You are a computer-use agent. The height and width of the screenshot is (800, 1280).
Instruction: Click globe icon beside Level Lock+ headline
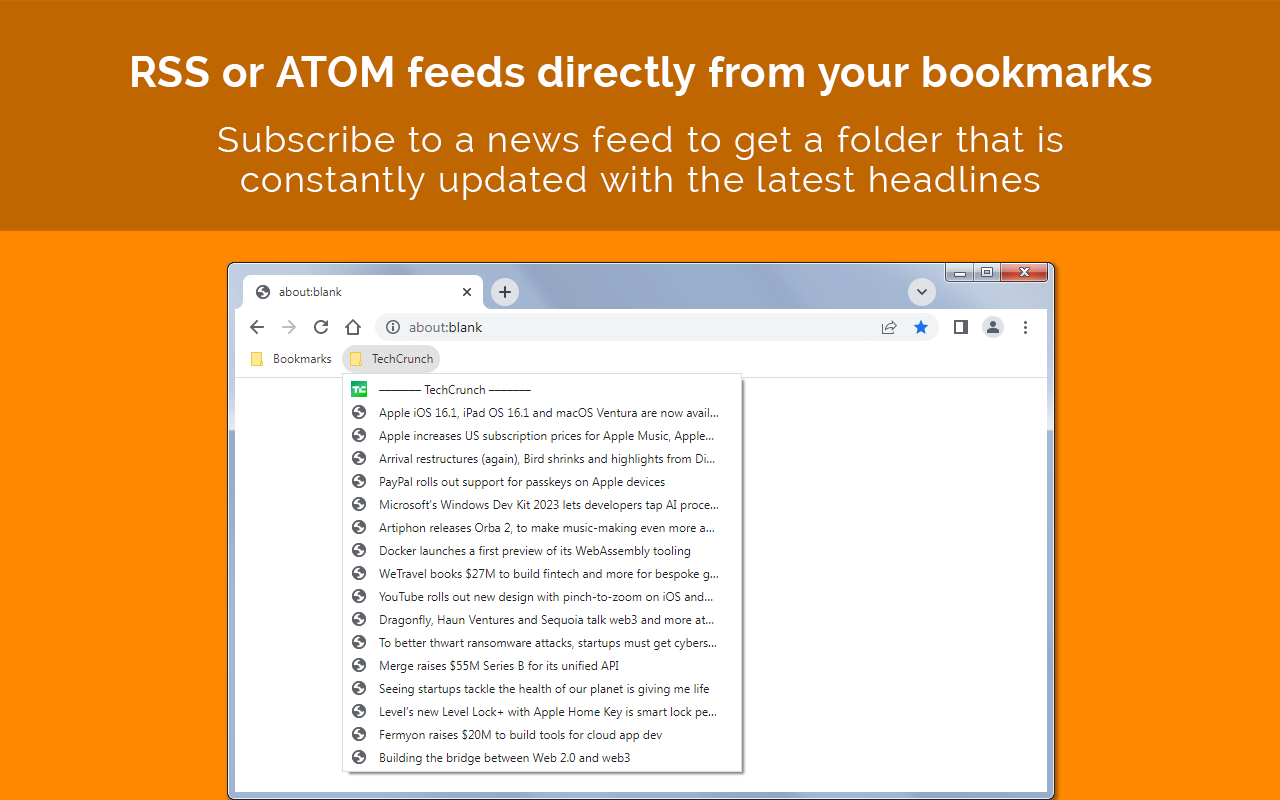click(x=359, y=712)
